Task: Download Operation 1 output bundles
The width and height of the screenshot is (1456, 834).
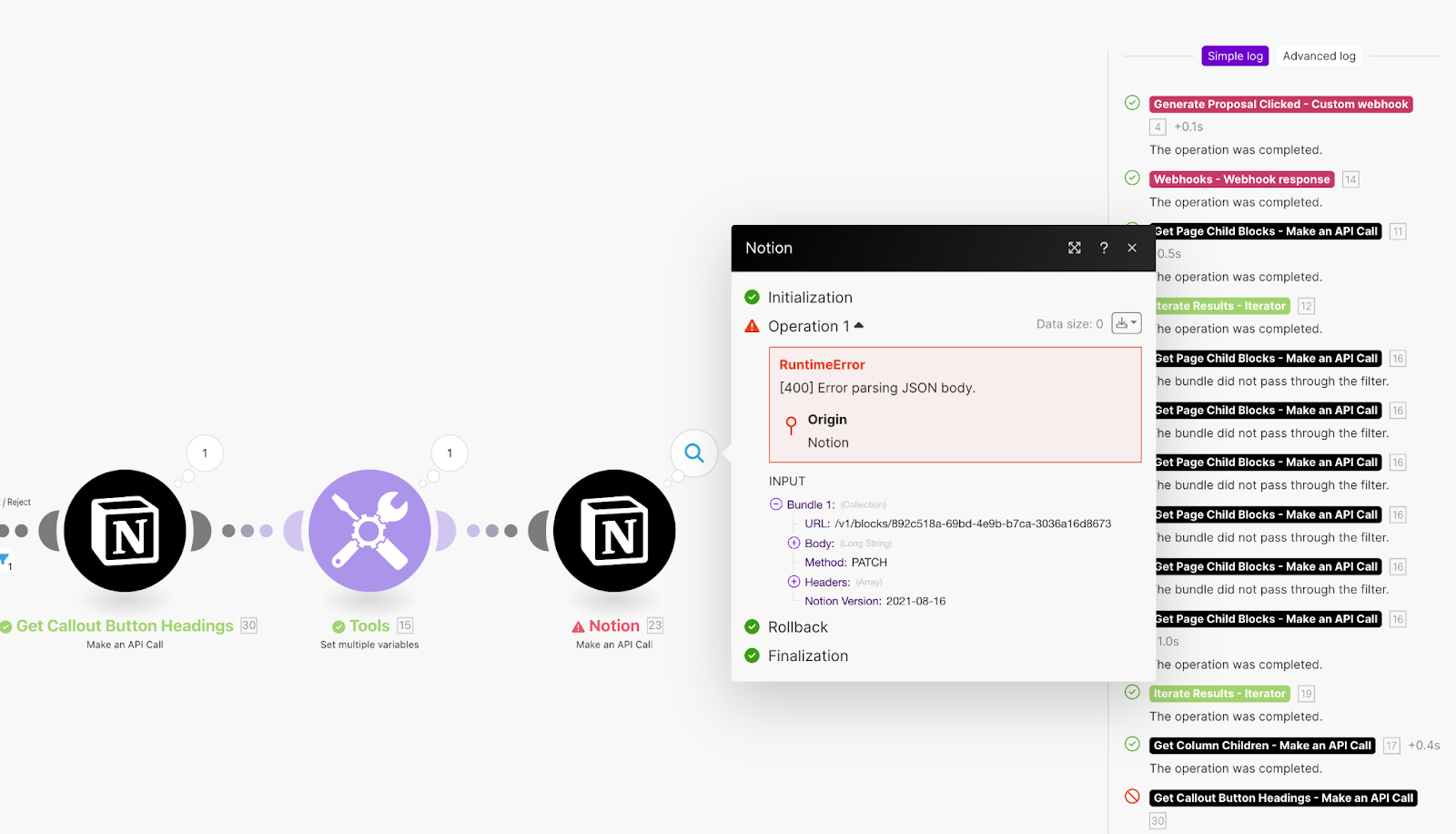Action: pos(1127,323)
